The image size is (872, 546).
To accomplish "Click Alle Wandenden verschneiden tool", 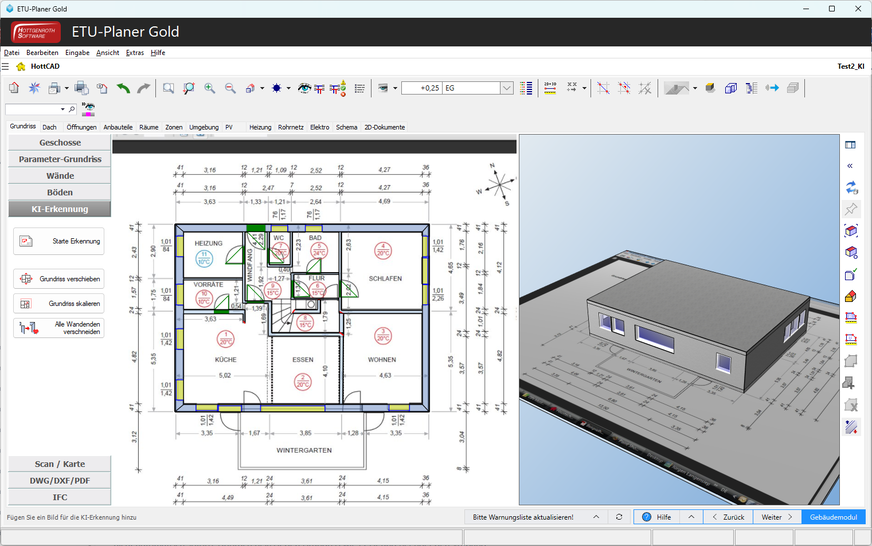I will (59, 327).
